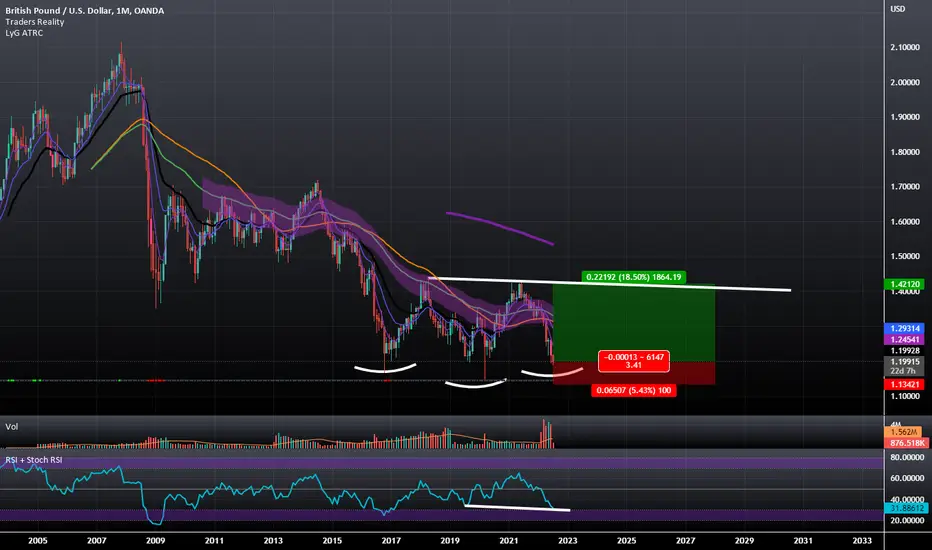Viewport: 932px width, 550px height.
Task: Click 2027 on the time axis
Action: (x=685, y=540)
